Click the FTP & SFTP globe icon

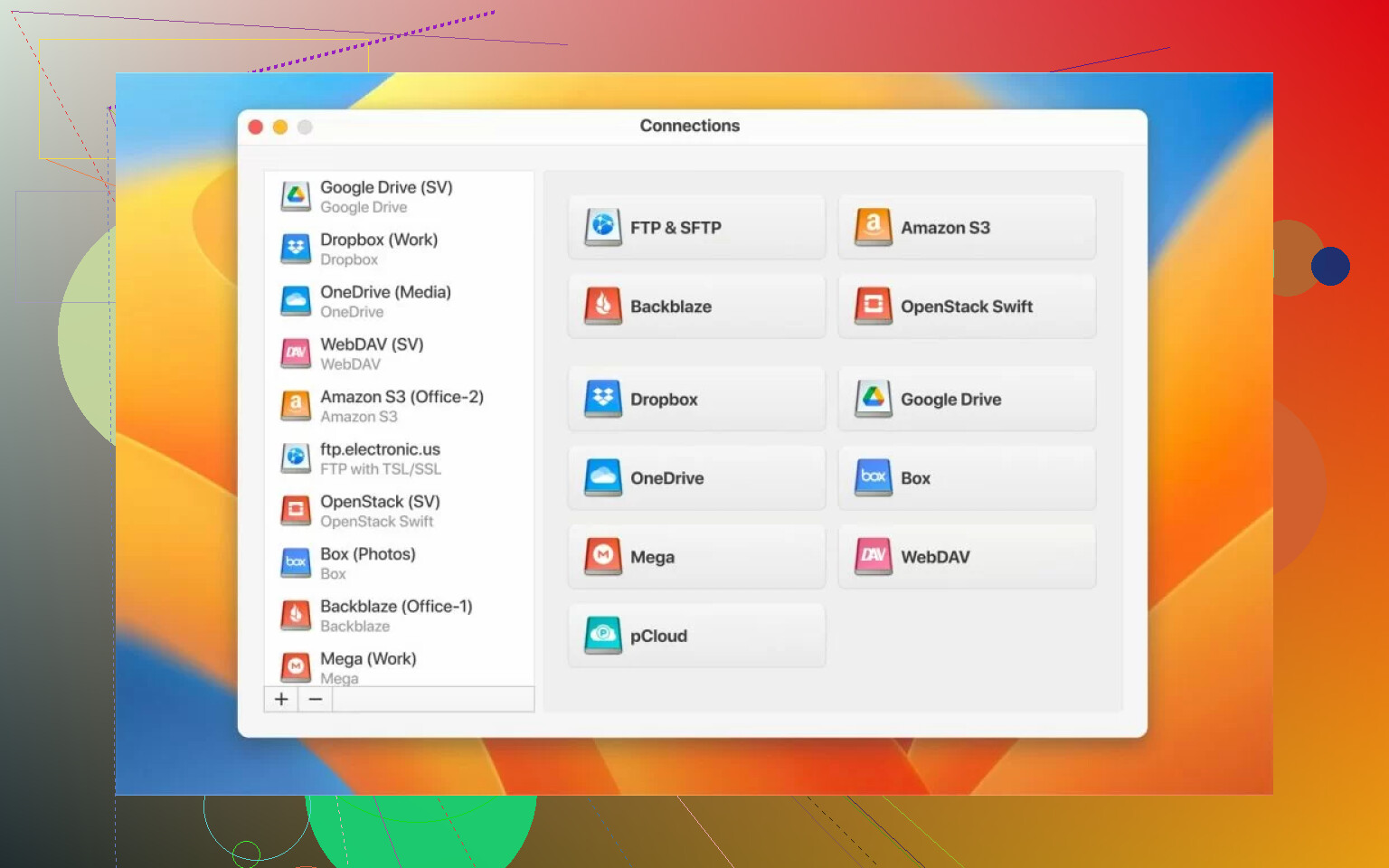[603, 227]
